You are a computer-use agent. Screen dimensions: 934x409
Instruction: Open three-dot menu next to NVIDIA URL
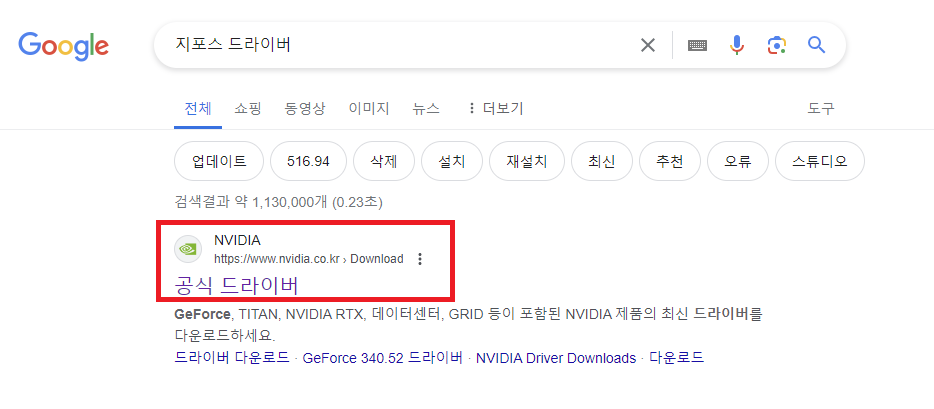pos(420,259)
